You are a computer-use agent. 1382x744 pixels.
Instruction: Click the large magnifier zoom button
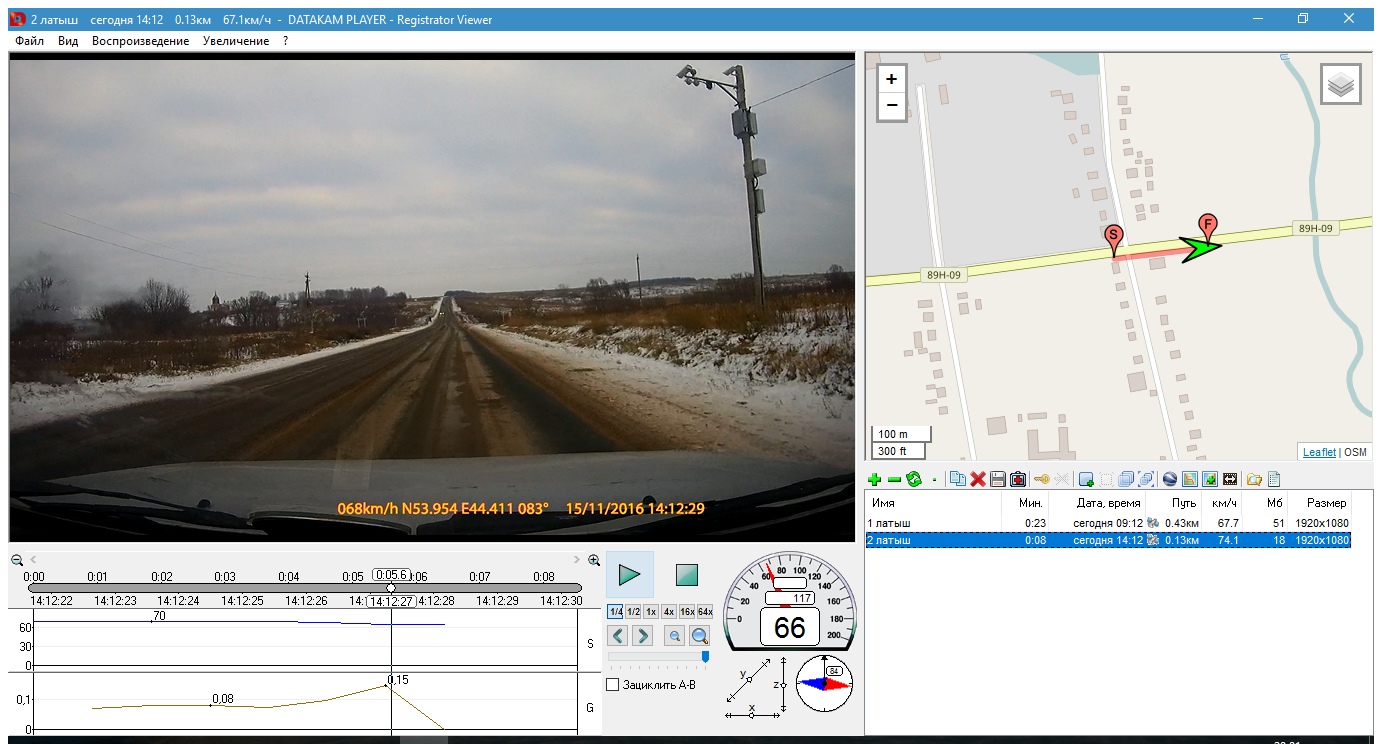[x=699, y=636]
